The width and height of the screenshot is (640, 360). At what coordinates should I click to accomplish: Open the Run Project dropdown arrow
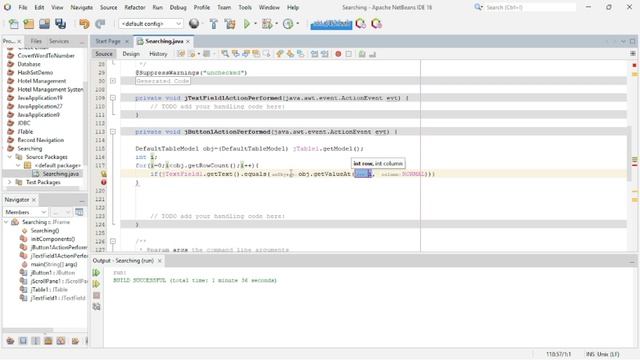click(x=256, y=24)
